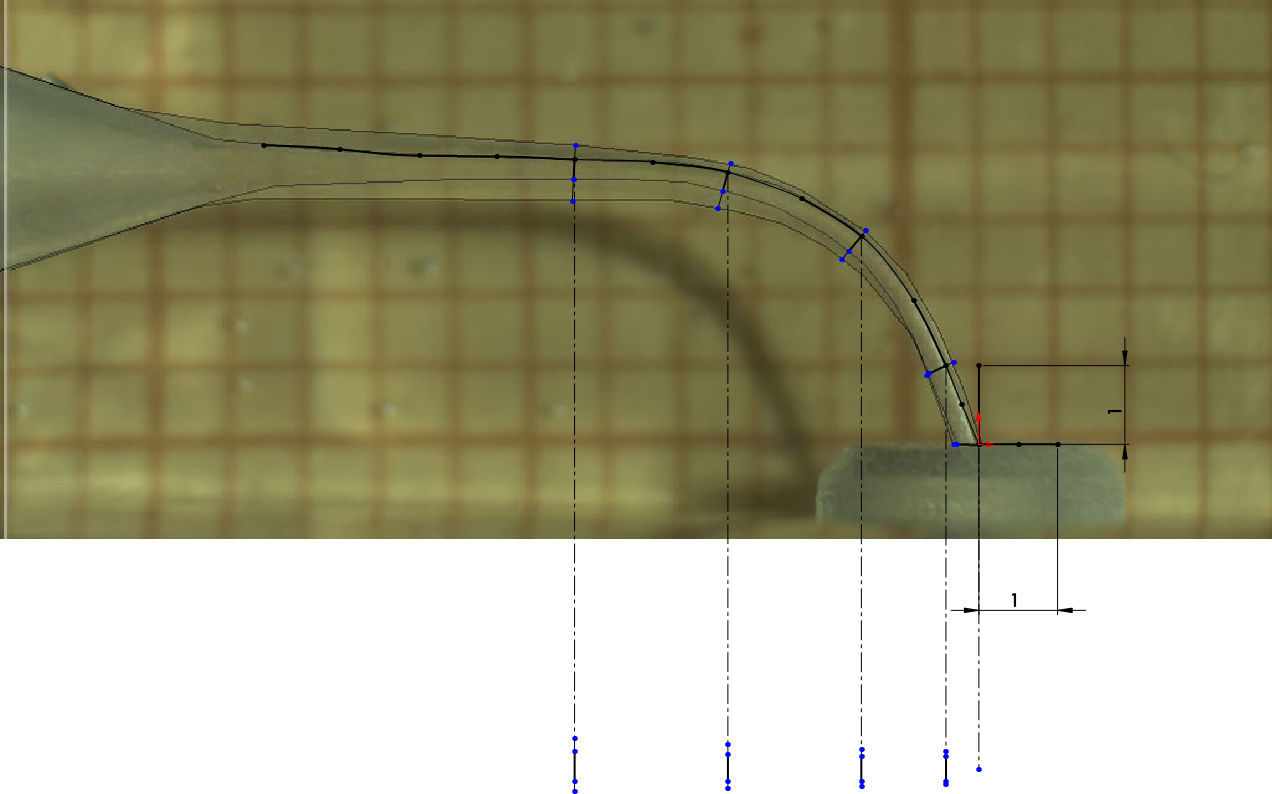Select top arrowhead of the vertical dimension
The width and height of the screenshot is (1272, 794).
(1126, 357)
